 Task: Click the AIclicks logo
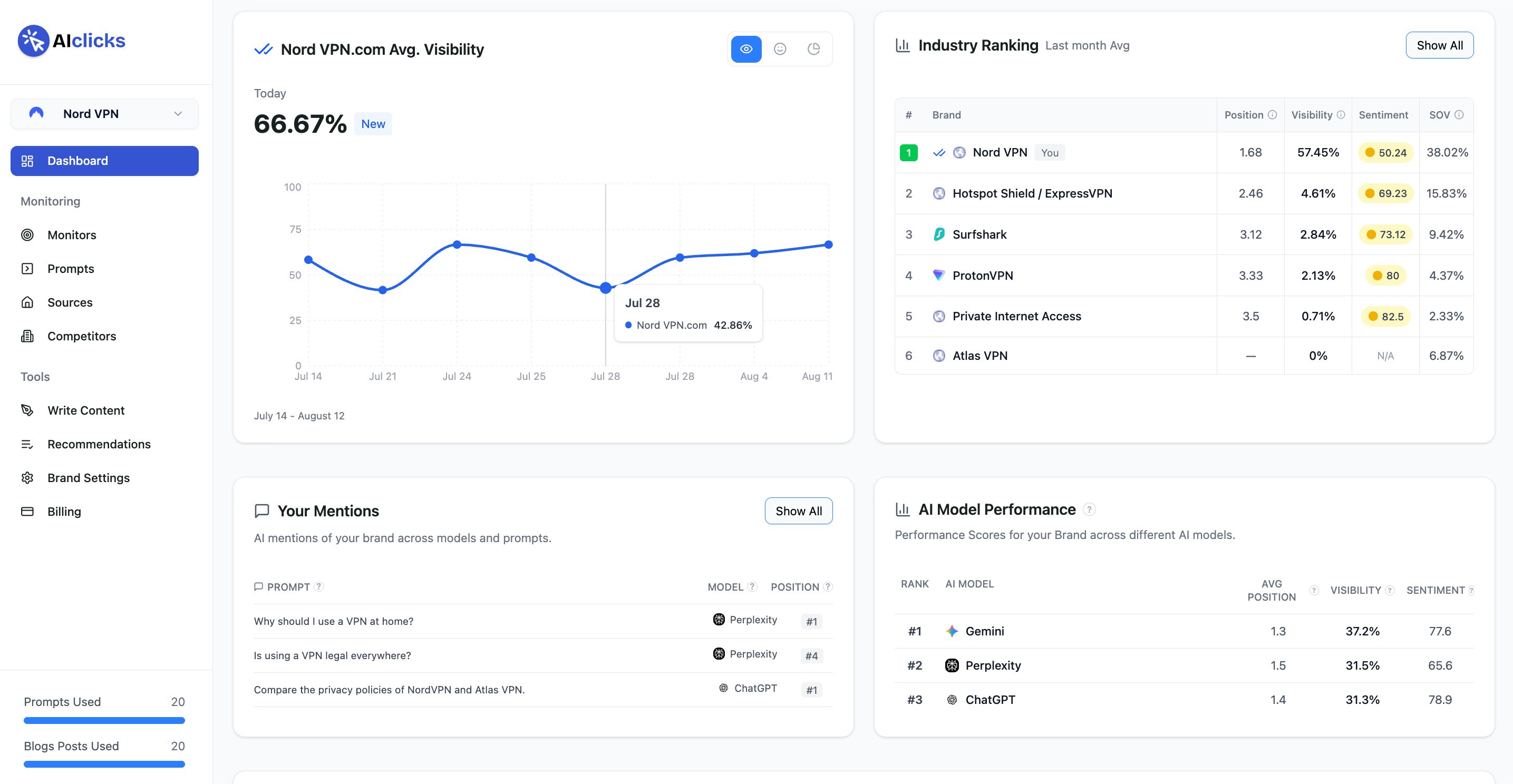[x=72, y=40]
